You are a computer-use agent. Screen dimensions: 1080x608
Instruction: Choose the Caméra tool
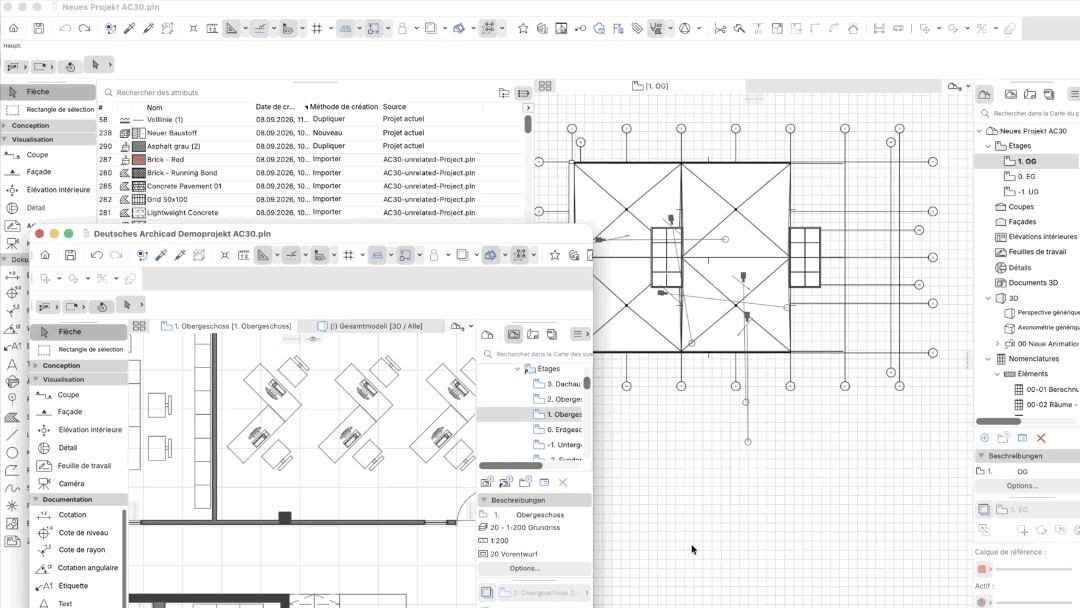71,483
